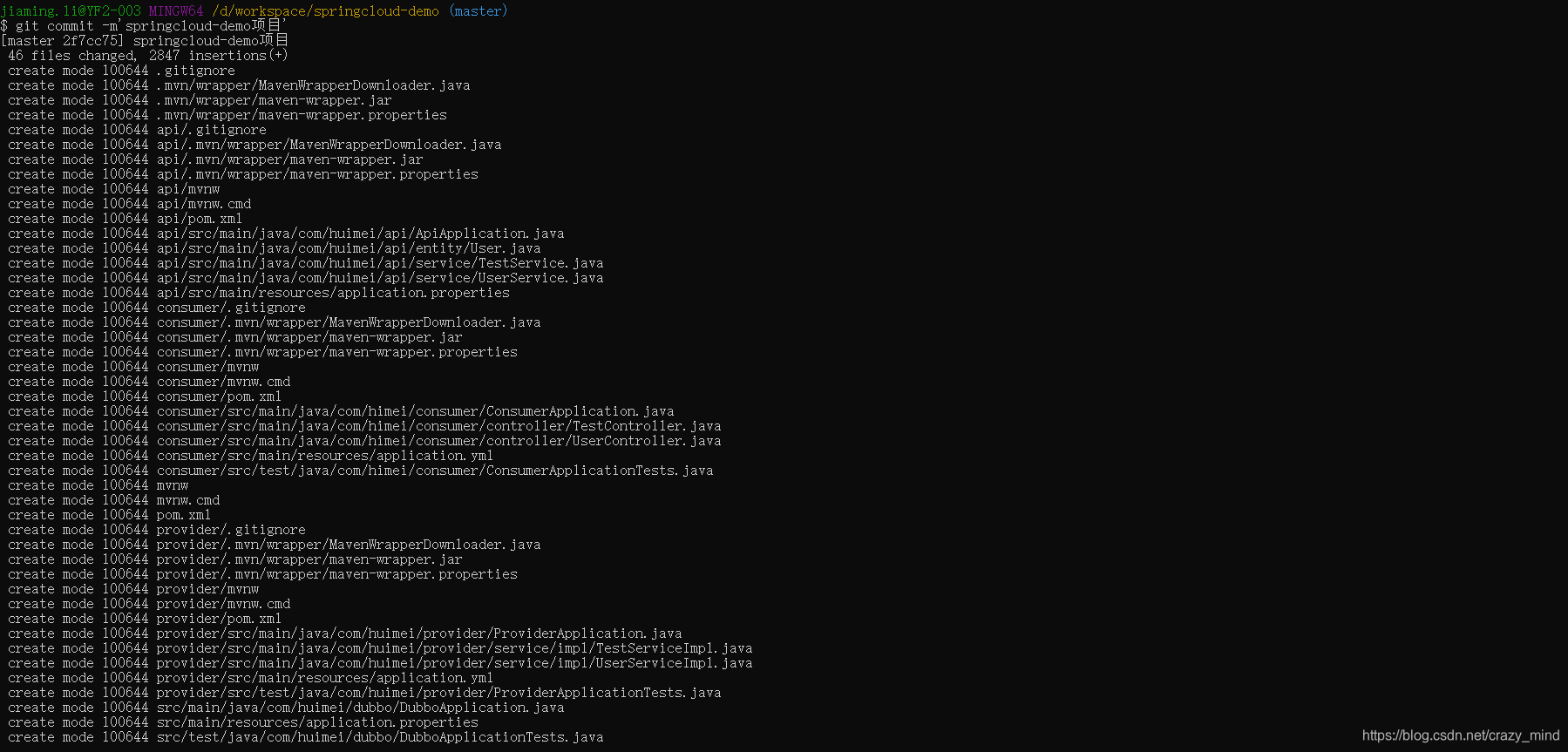
Task: Select line 'api/.gitignore'
Action: click(137, 130)
